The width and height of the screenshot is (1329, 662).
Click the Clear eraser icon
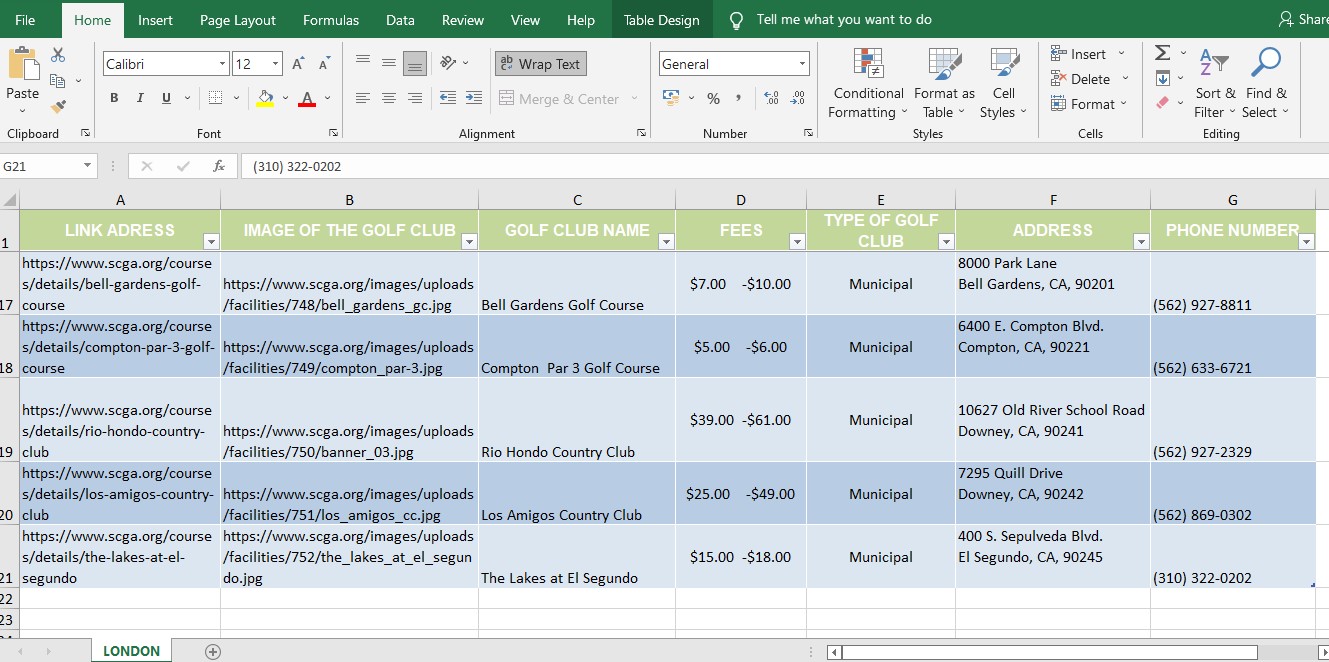coord(1162,102)
